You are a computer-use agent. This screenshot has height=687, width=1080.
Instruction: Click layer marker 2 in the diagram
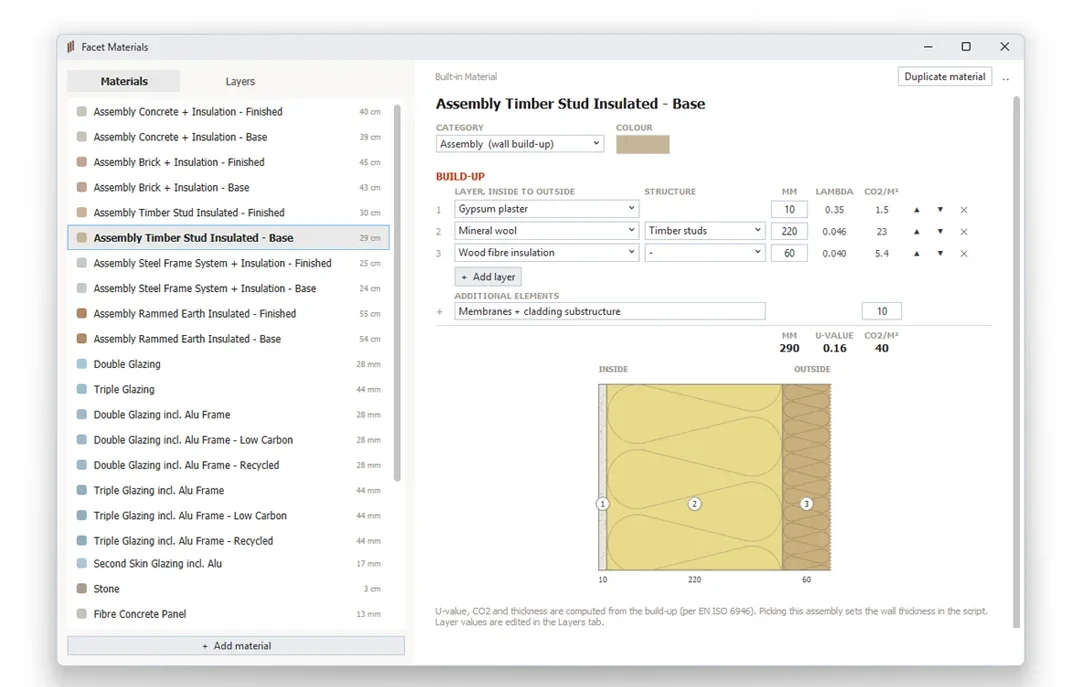[x=694, y=504]
